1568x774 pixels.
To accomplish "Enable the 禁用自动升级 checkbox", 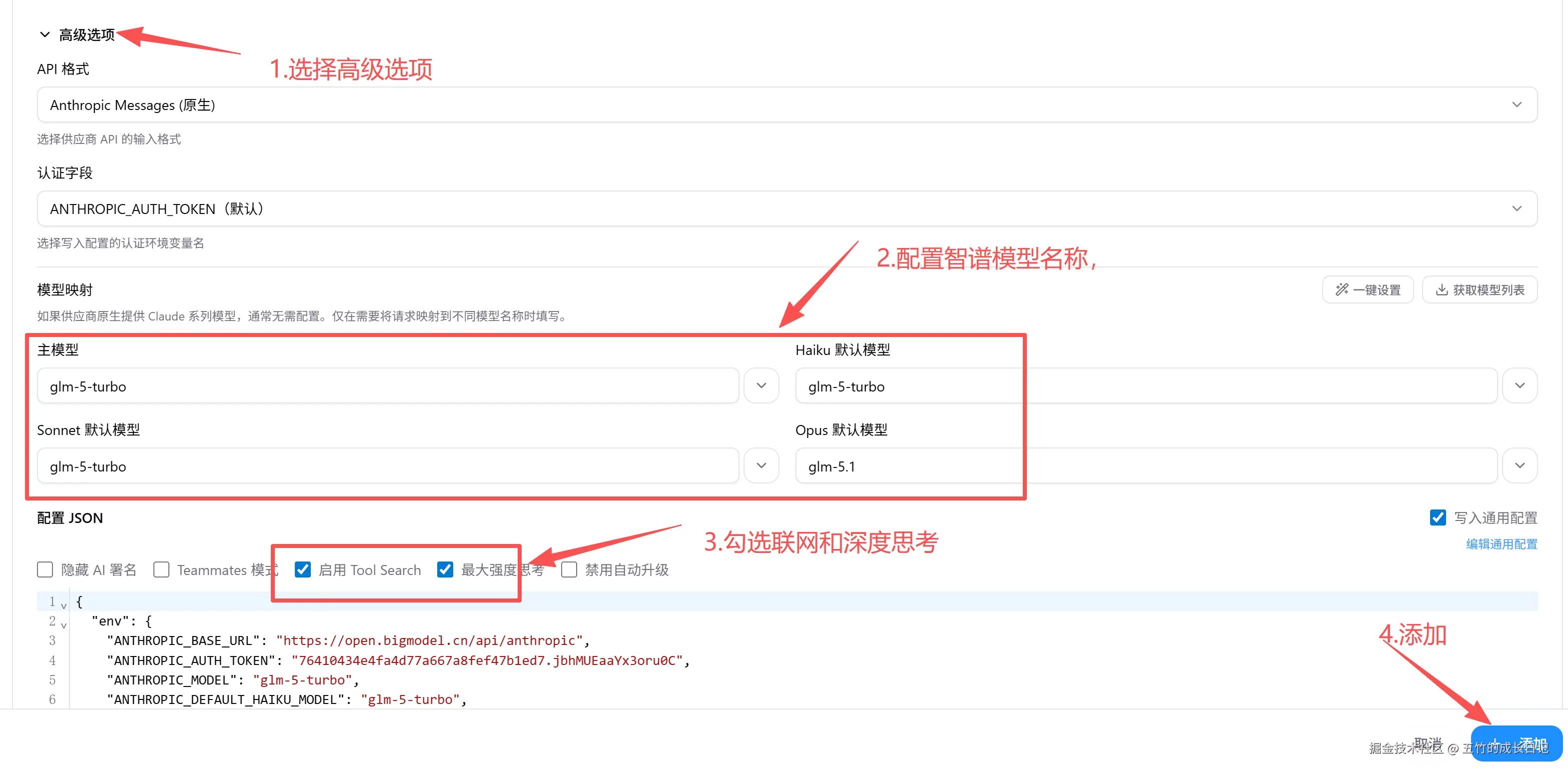I will 569,570.
